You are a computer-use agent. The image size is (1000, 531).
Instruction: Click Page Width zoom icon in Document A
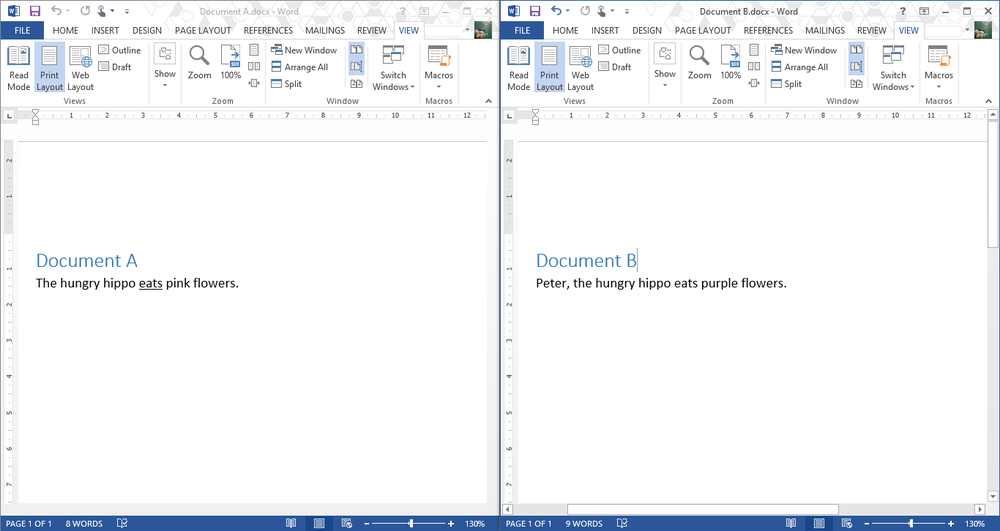point(254,83)
